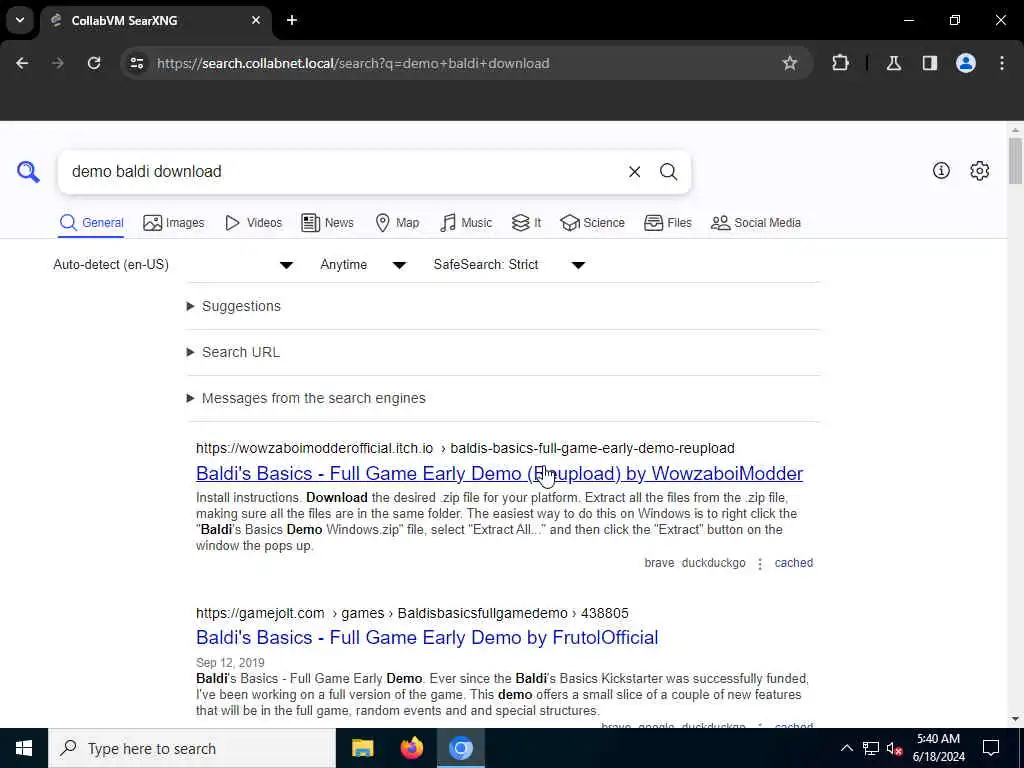Switch to the Images tab
The image size is (1024, 768).
click(x=174, y=223)
